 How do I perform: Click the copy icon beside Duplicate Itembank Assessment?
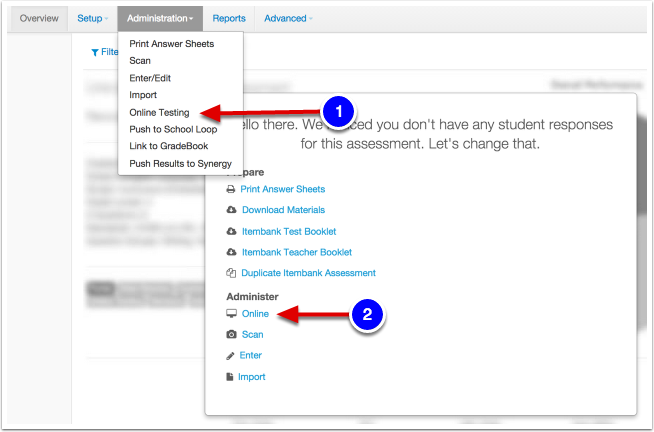pyautogui.click(x=231, y=273)
